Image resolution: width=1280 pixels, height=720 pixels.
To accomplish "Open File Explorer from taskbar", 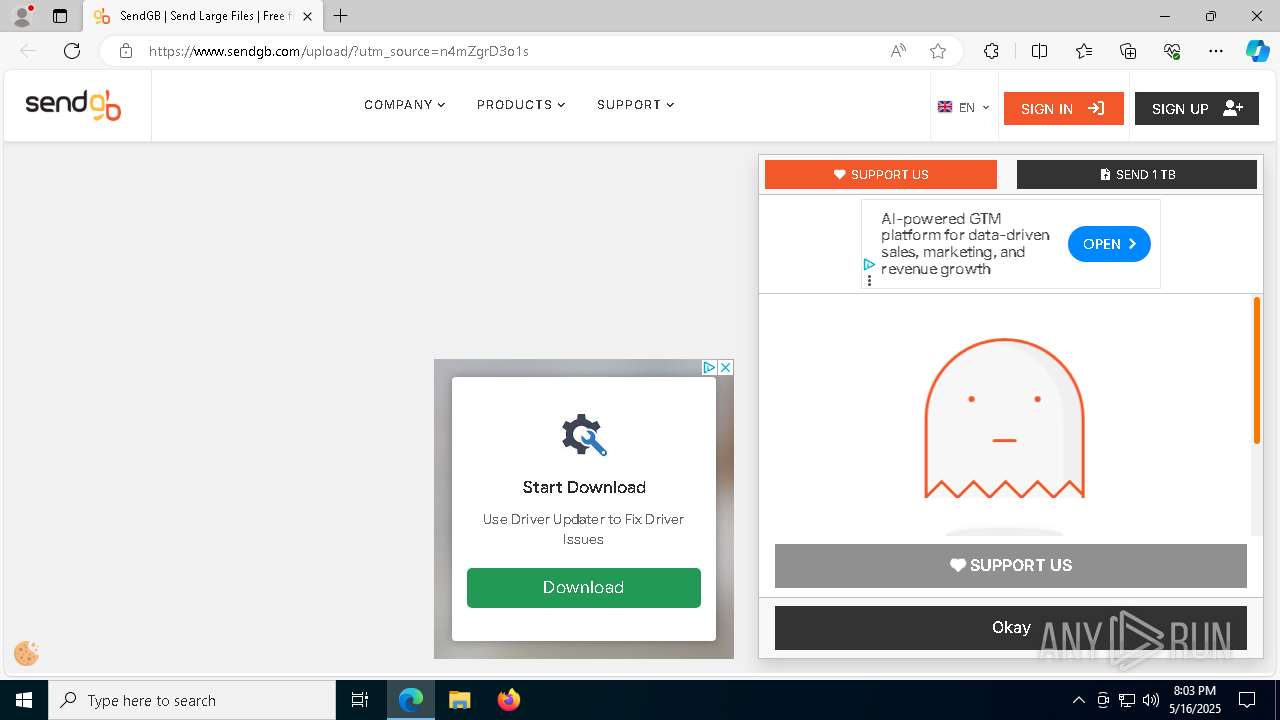I will pos(459,700).
